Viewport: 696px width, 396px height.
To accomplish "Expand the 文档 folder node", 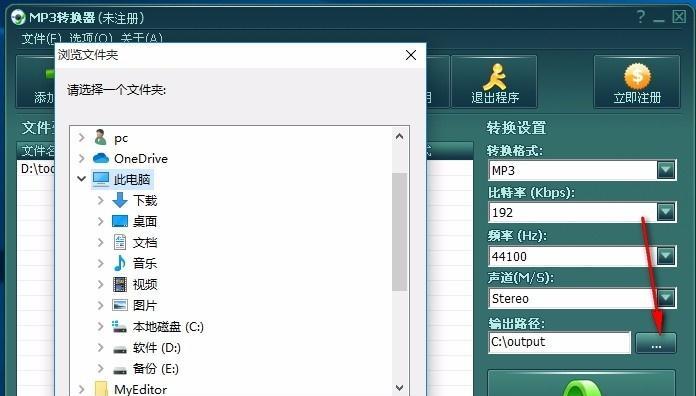I will click(x=101, y=242).
